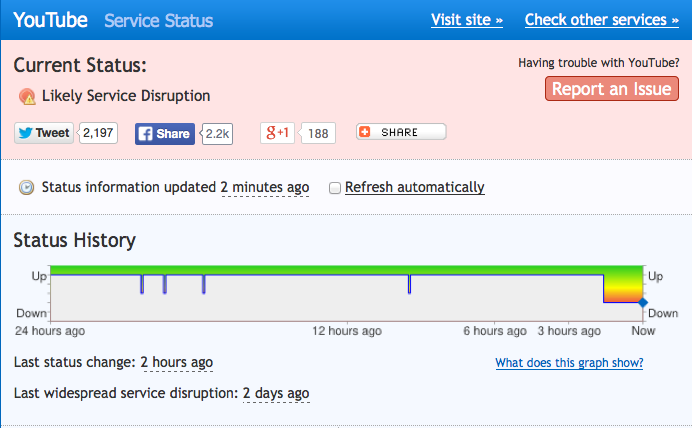Click the YouTube title in header
Viewport: 692px width, 428px height.
pyautogui.click(x=50, y=20)
